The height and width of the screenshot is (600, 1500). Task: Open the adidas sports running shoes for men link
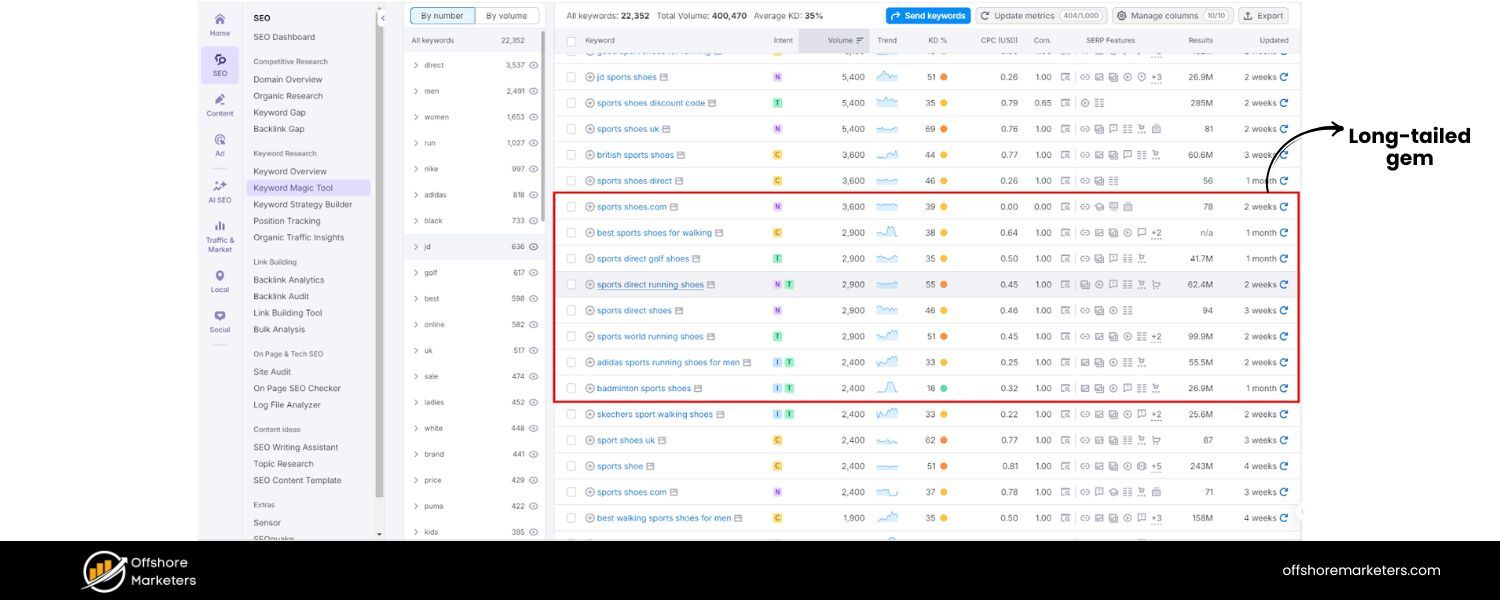click(668, 363)
